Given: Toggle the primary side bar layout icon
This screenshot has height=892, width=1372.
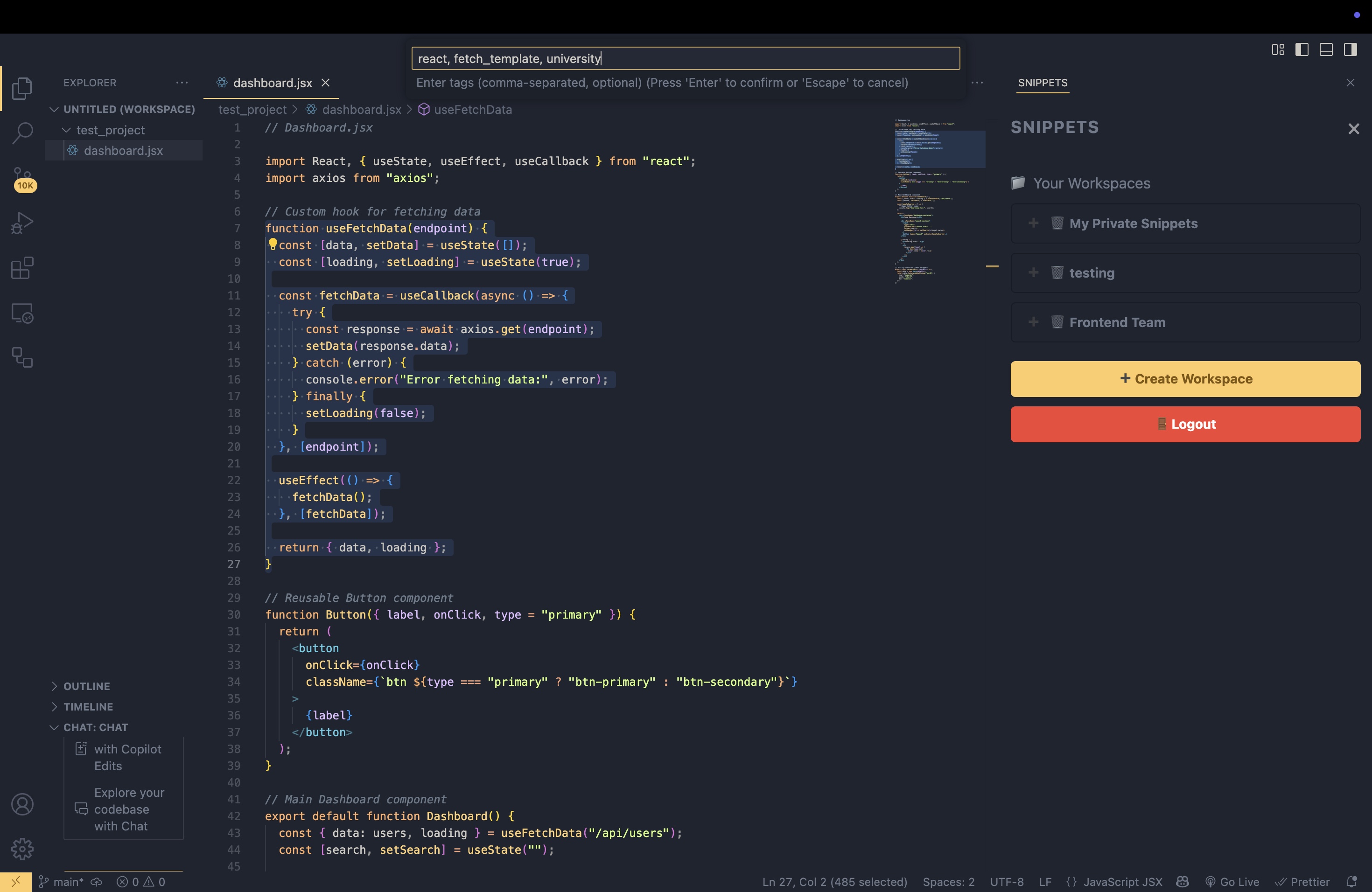Looking at the screenshot, I should (x=1302, y=49).
